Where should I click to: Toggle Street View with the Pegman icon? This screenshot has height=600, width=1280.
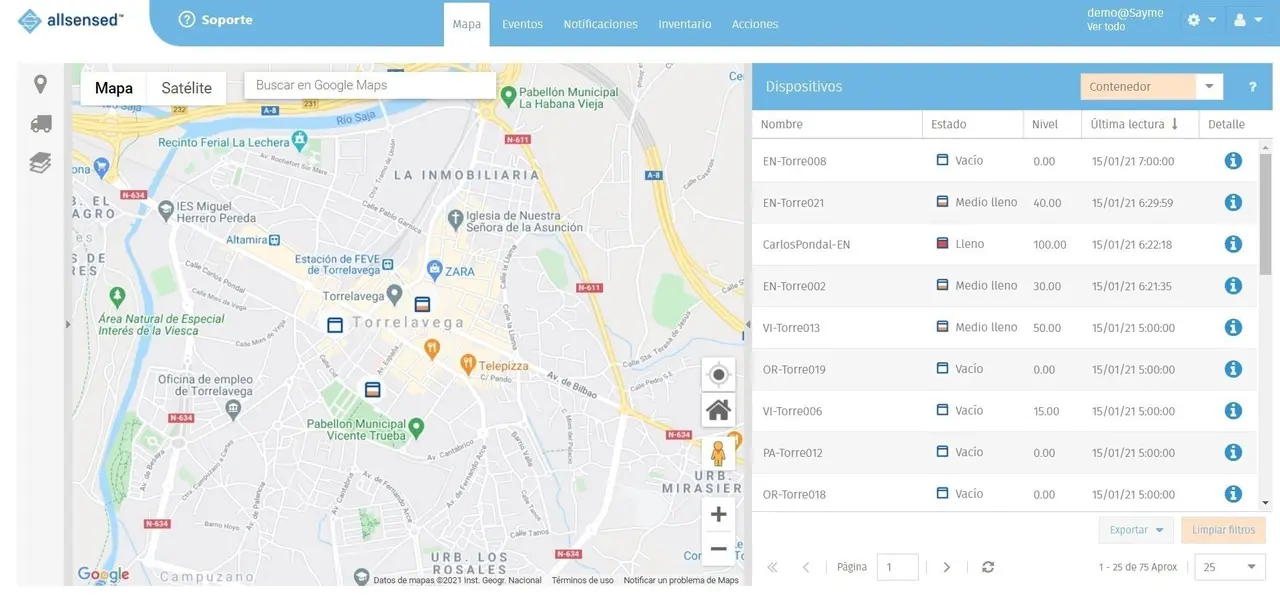coord(718,451)
